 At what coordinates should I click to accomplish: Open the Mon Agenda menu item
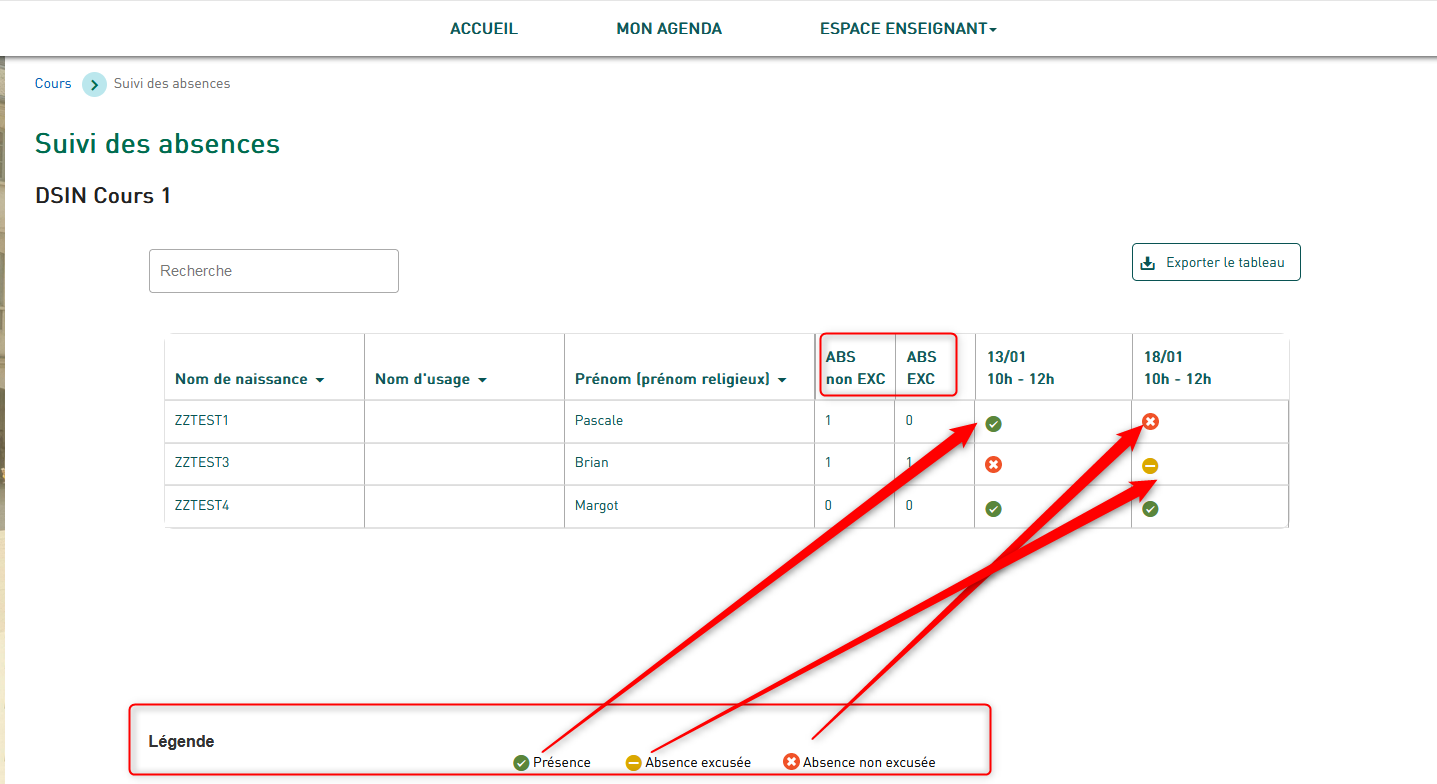669,29
